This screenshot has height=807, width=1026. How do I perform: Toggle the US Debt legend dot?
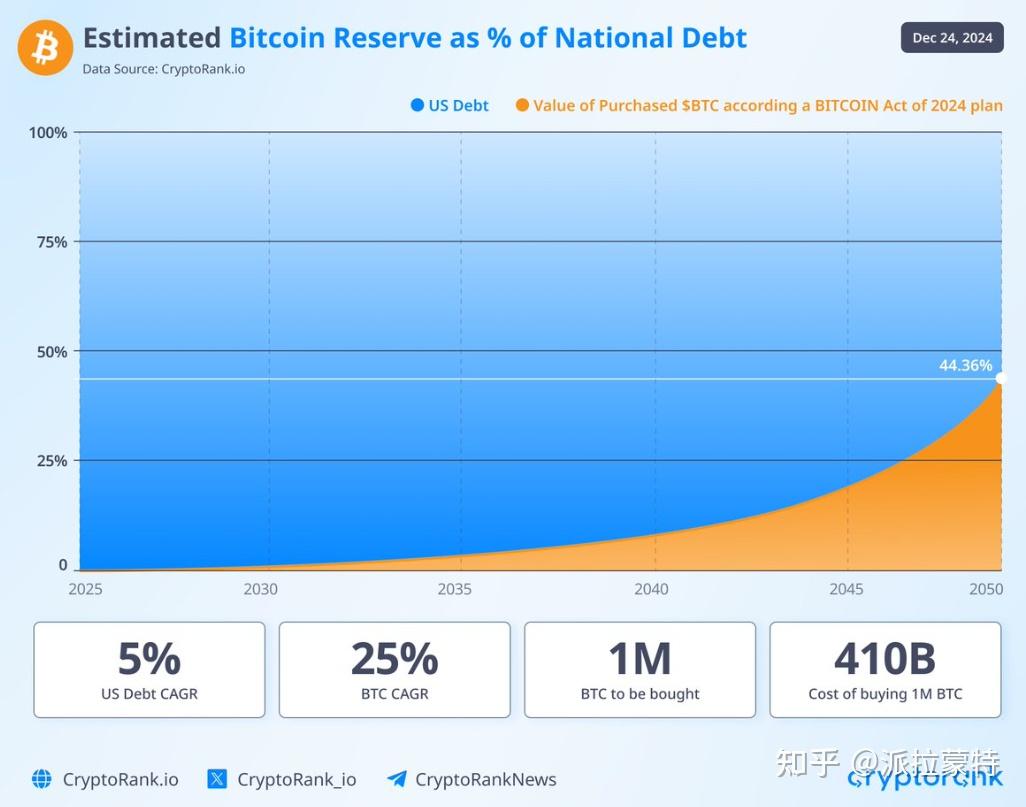tap(417, 105)
